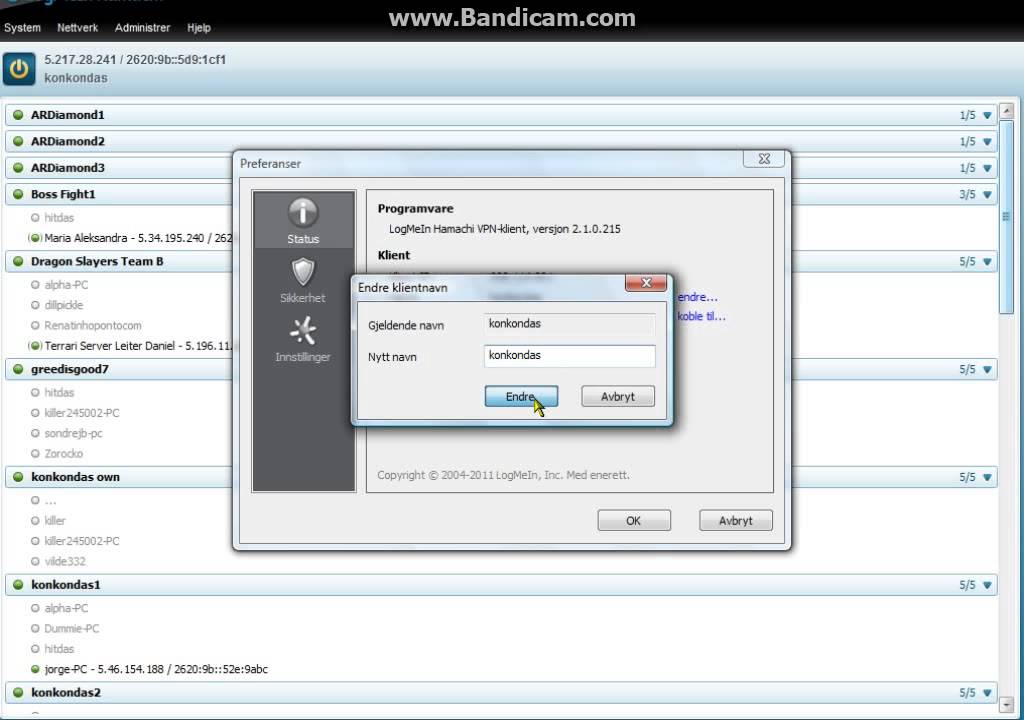Screen dimensions: 1024x720
Task: Click the Nytt navn text field
Action: point(569,355)
